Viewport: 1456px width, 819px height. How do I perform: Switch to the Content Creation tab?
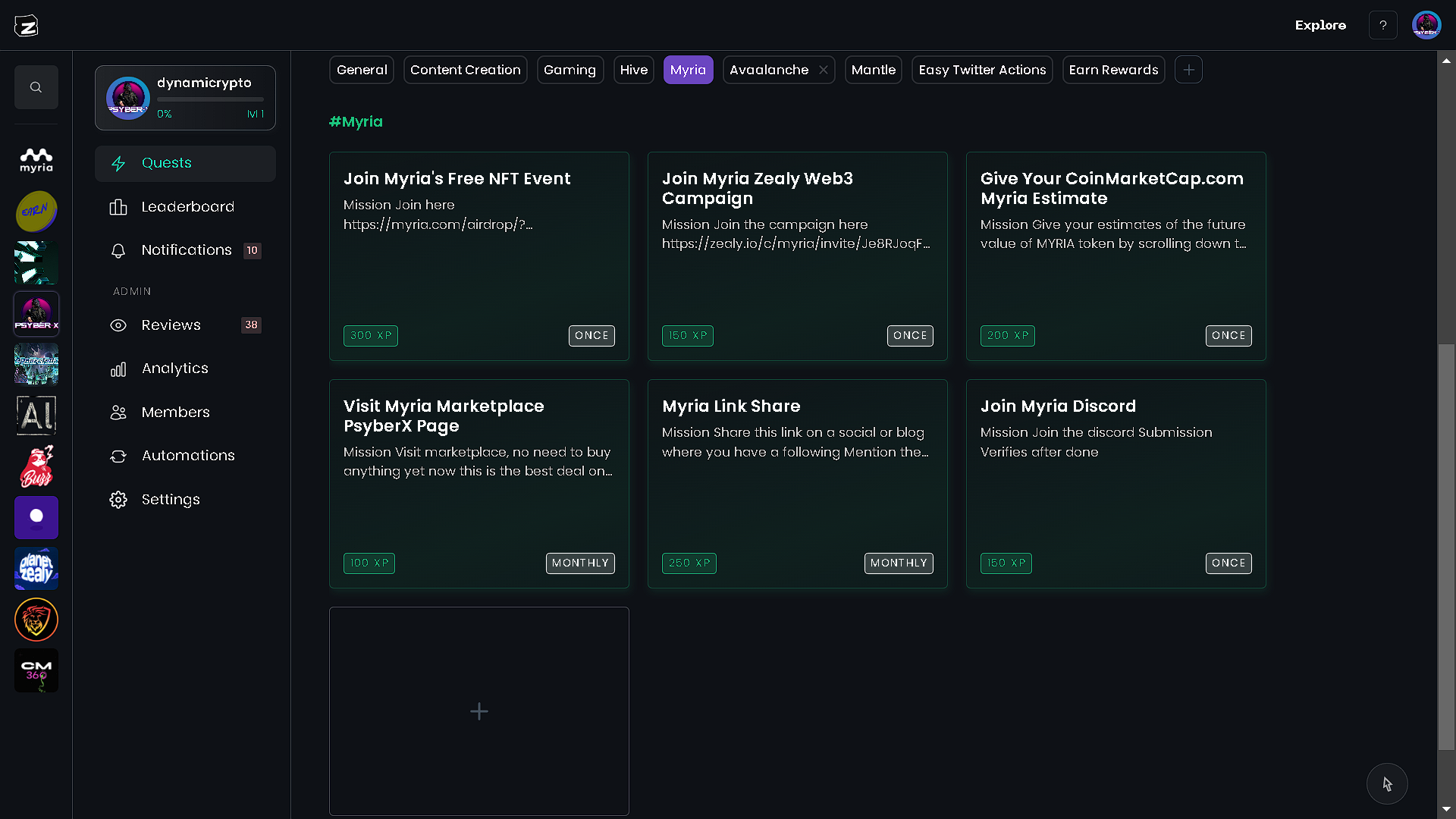pos(466,70)
